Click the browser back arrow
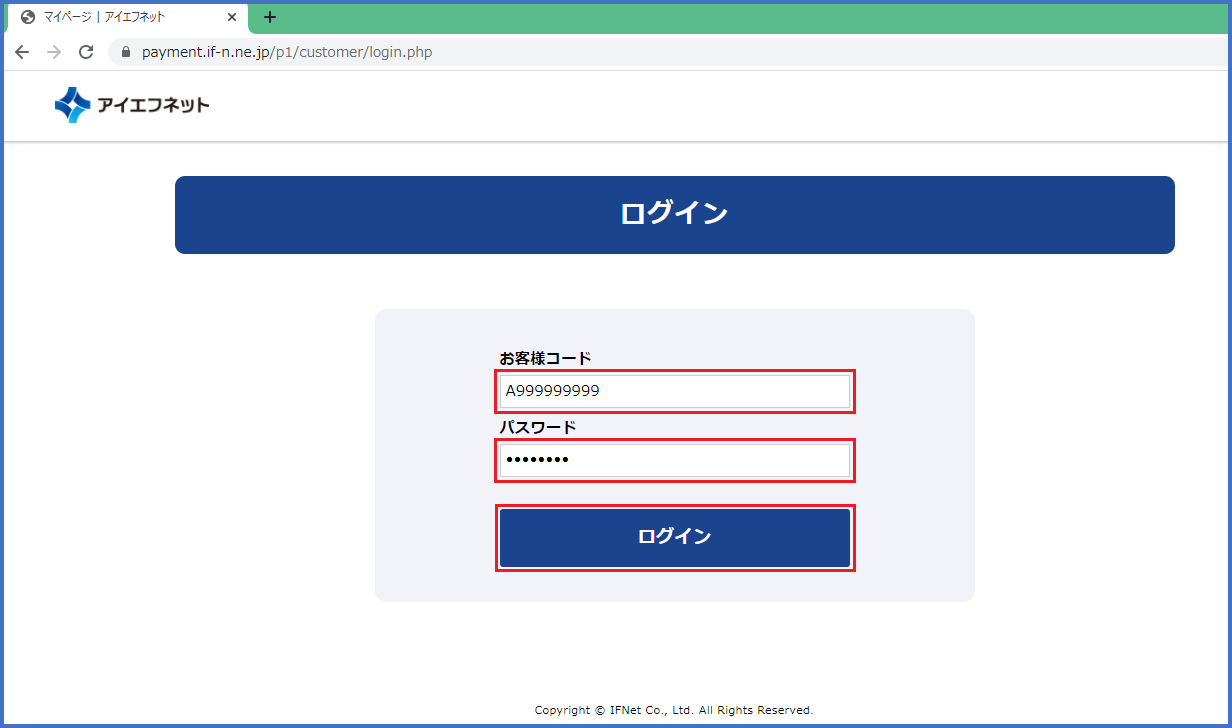The image size is (1232, 728). click(22, 52)
